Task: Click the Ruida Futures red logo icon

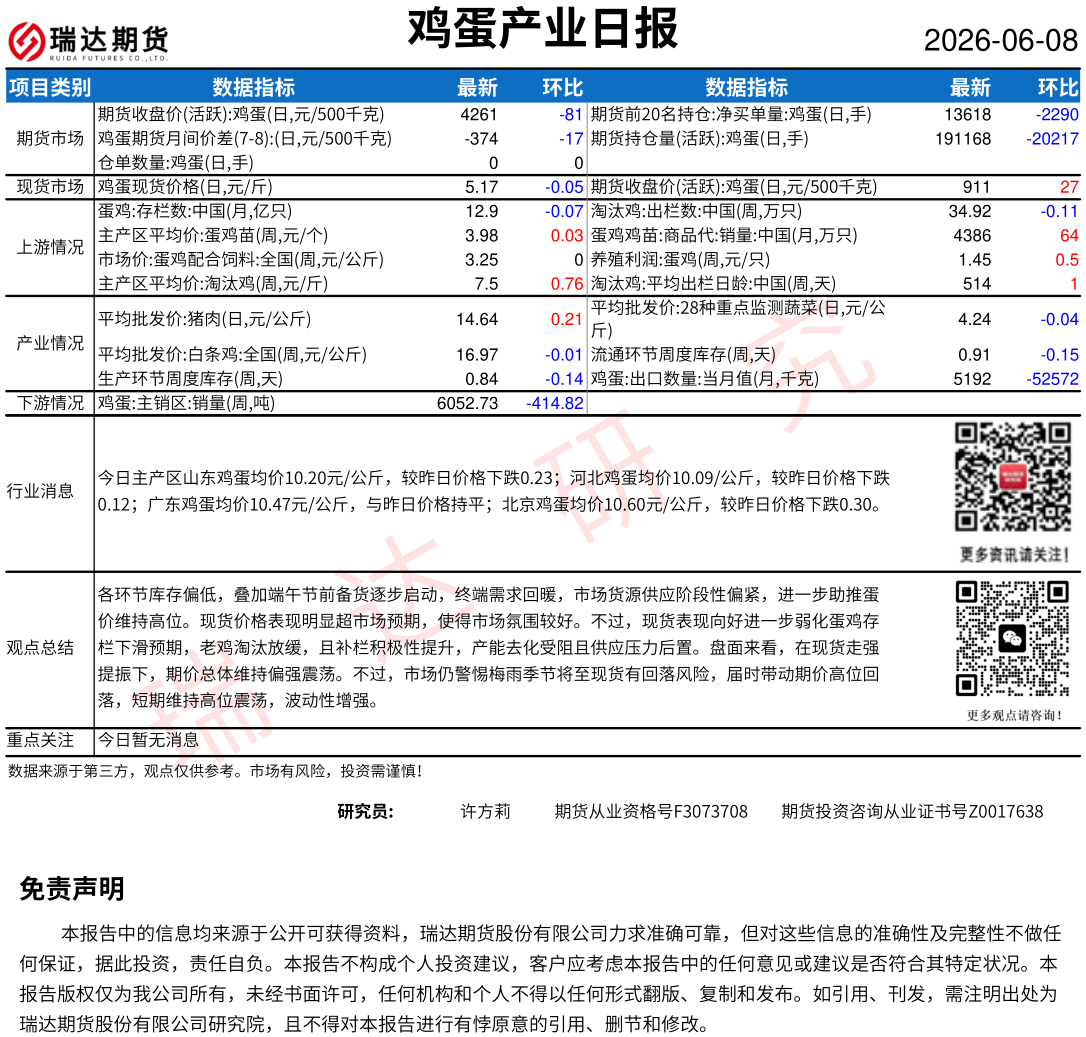Action: [26, 40]
